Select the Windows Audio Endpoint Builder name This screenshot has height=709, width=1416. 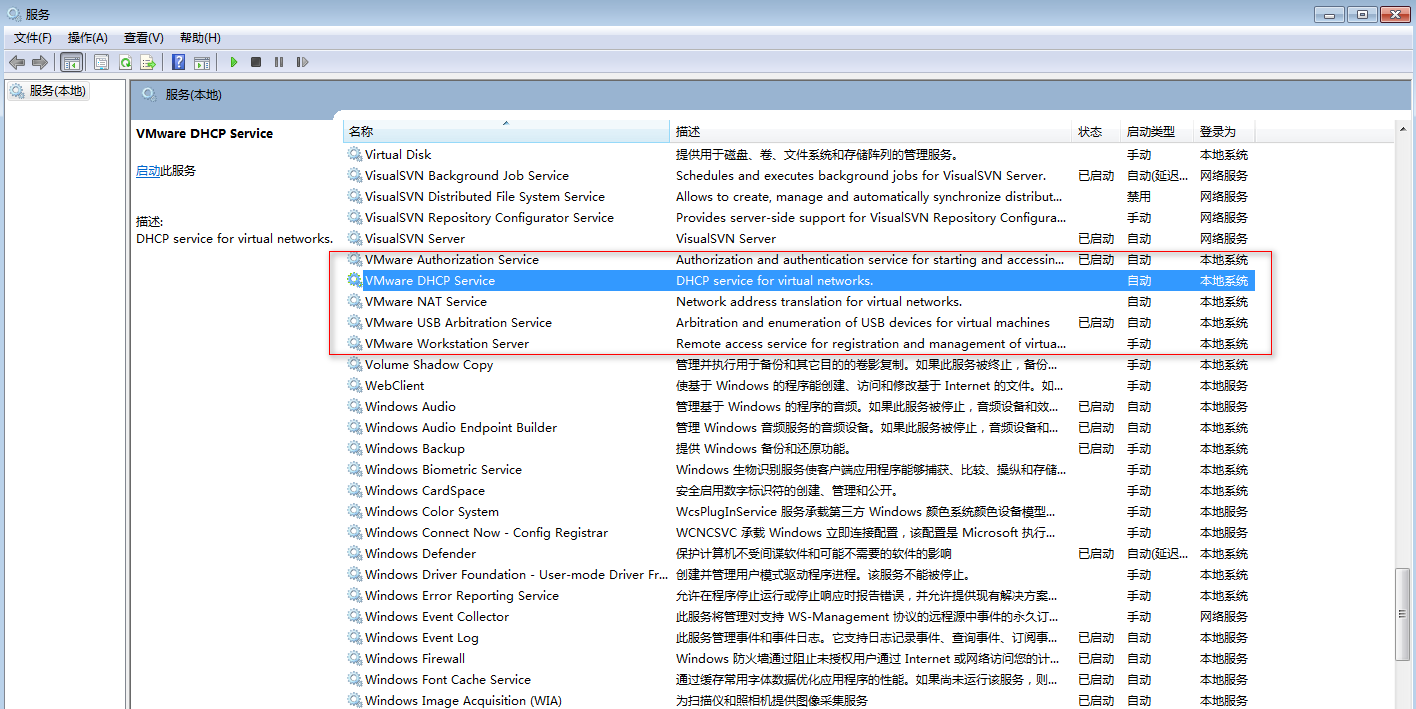tap(461, 427)
